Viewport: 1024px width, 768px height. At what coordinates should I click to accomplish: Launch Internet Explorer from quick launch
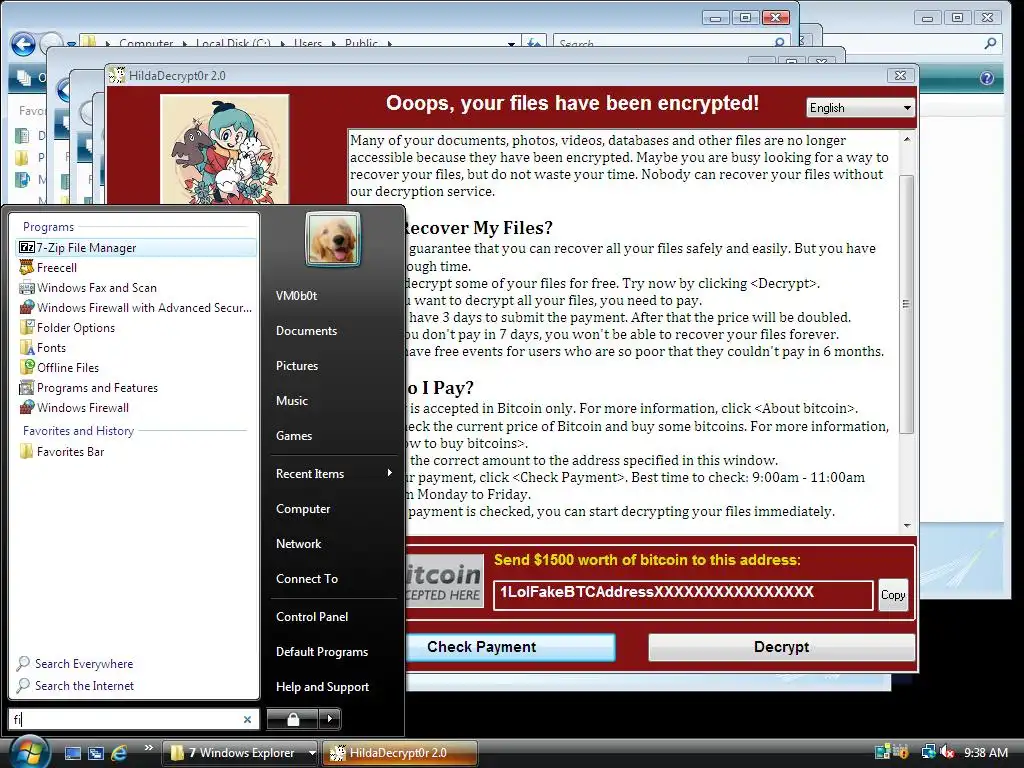[120, 753]
